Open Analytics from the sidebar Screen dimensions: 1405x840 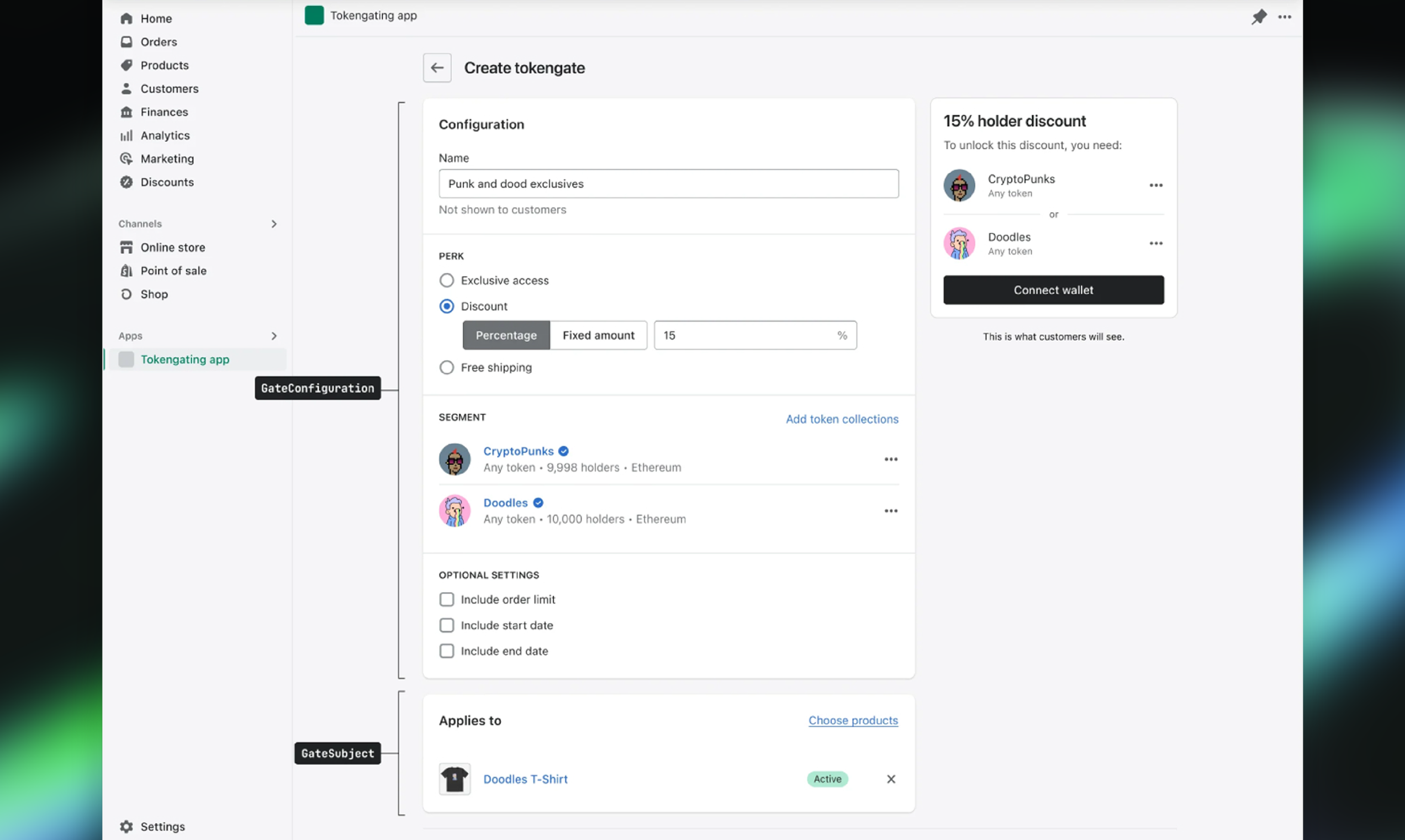[165, 135]
